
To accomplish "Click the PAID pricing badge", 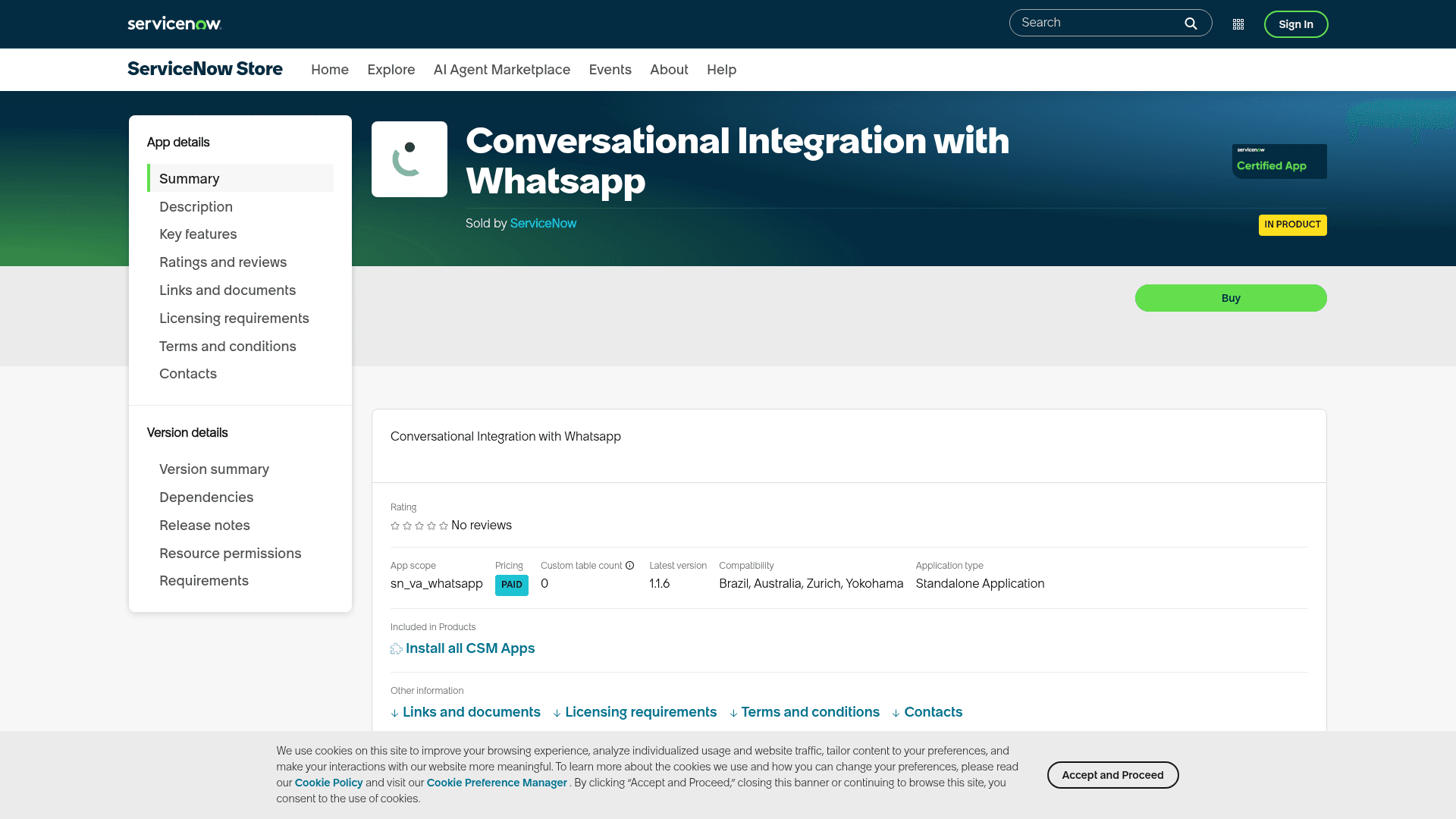I will 512,585.
